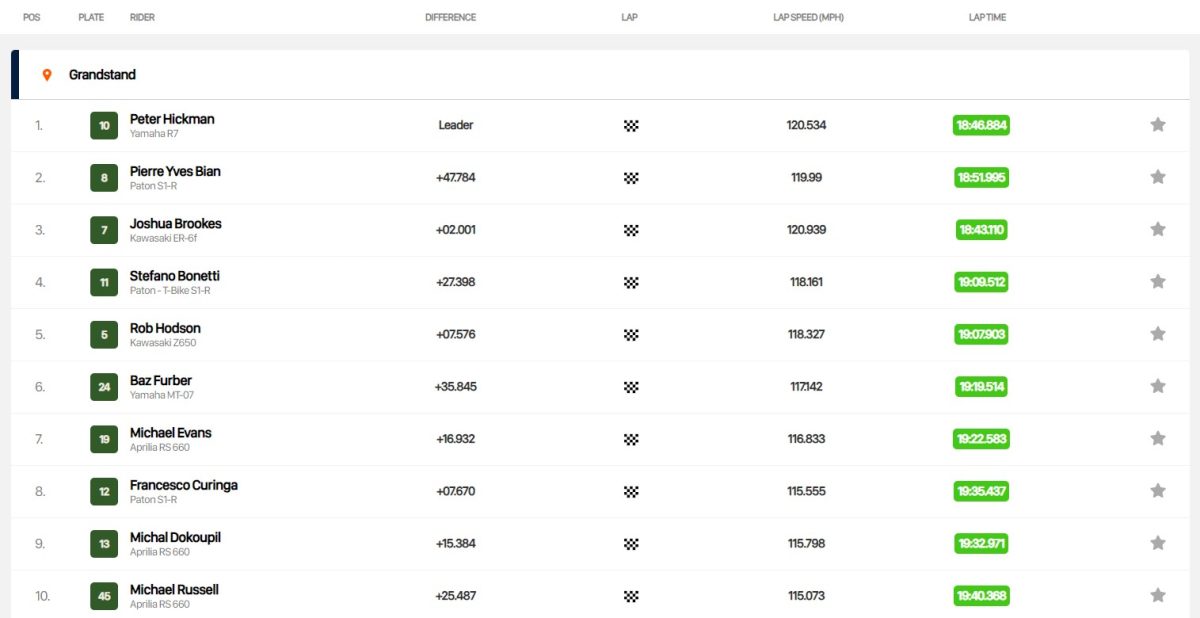The height and width of the screenshot is (618, 1200).
Task: Collapse the Grandstand section header
Action: pyautogui.click(x=600, y=75)
